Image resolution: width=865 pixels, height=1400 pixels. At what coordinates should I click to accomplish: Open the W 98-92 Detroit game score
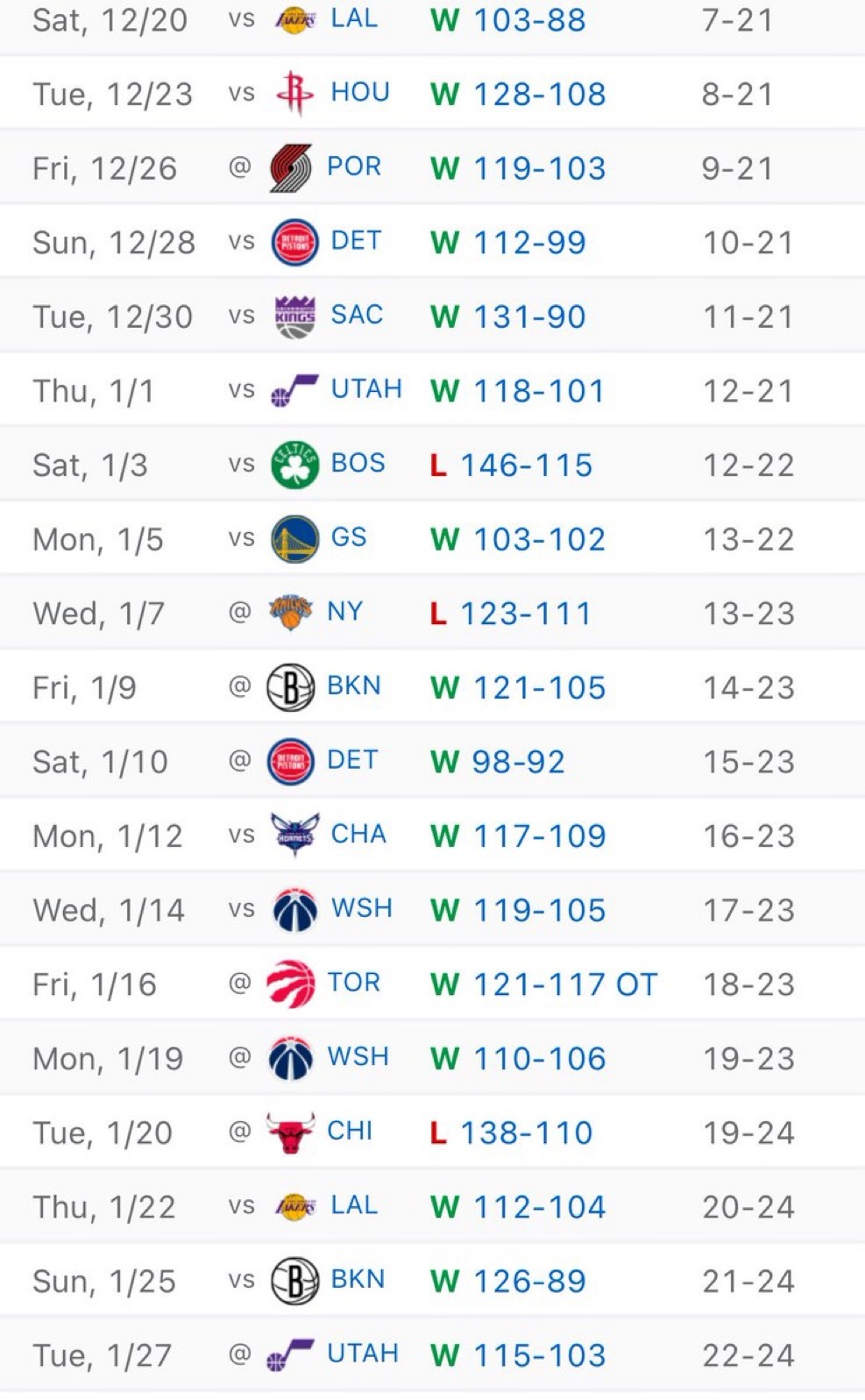point(498,762)
